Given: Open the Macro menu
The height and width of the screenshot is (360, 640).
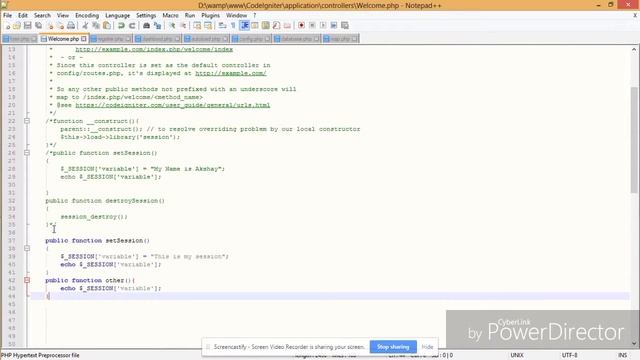Looking at the screenshot, I should tap(170, 15).
